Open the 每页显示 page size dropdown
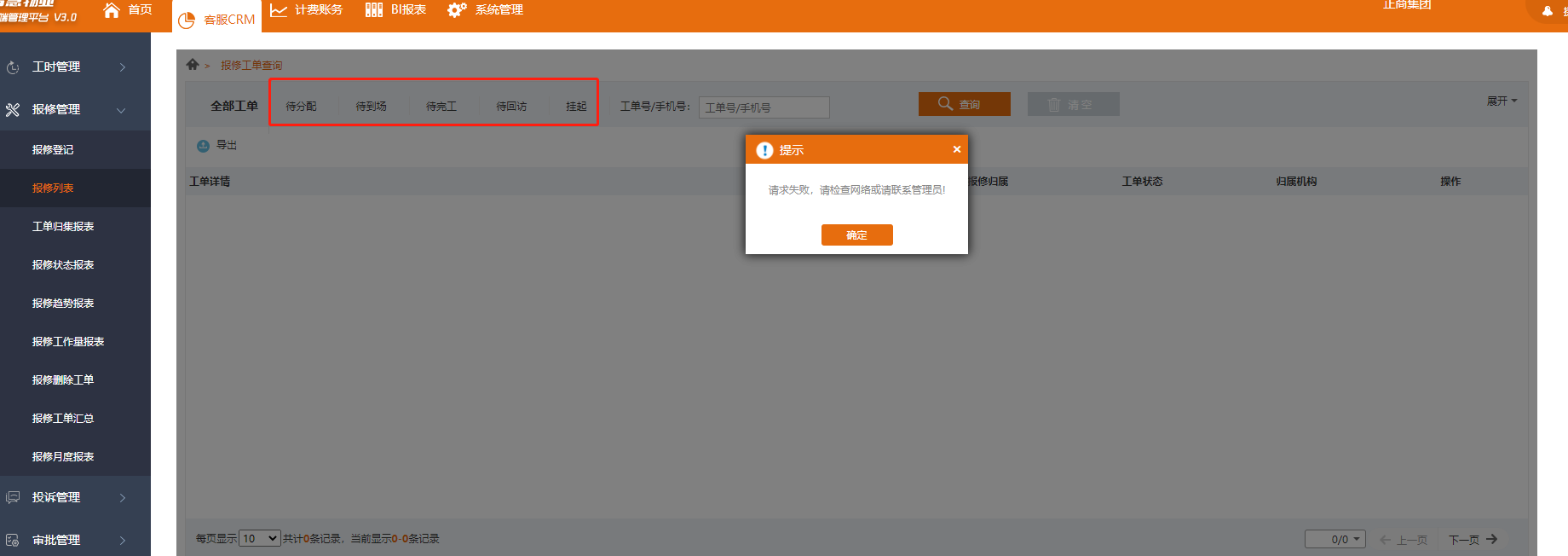 [x=260, y=538]
